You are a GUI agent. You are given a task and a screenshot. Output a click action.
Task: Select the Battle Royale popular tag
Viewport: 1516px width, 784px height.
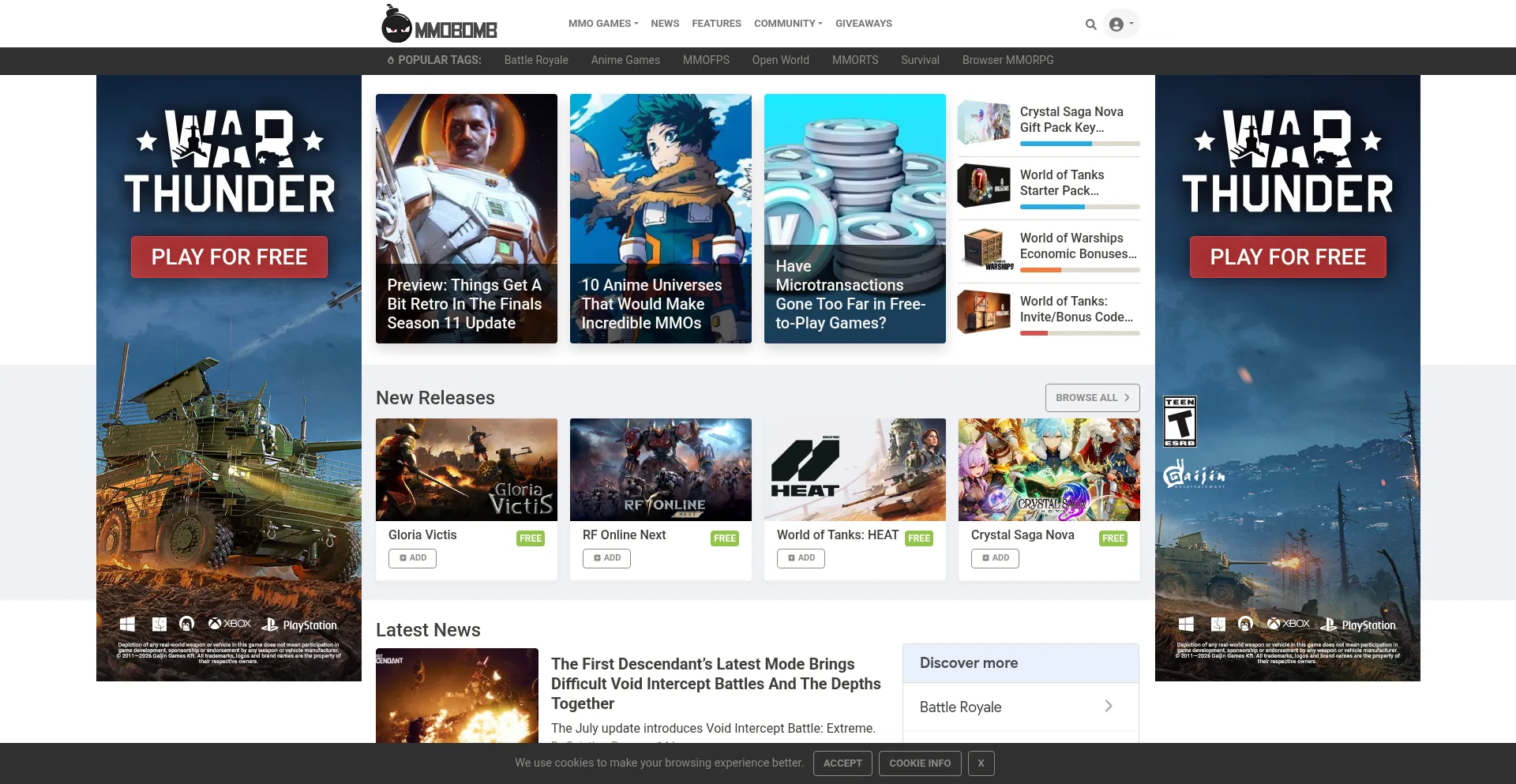coord(536,60)
